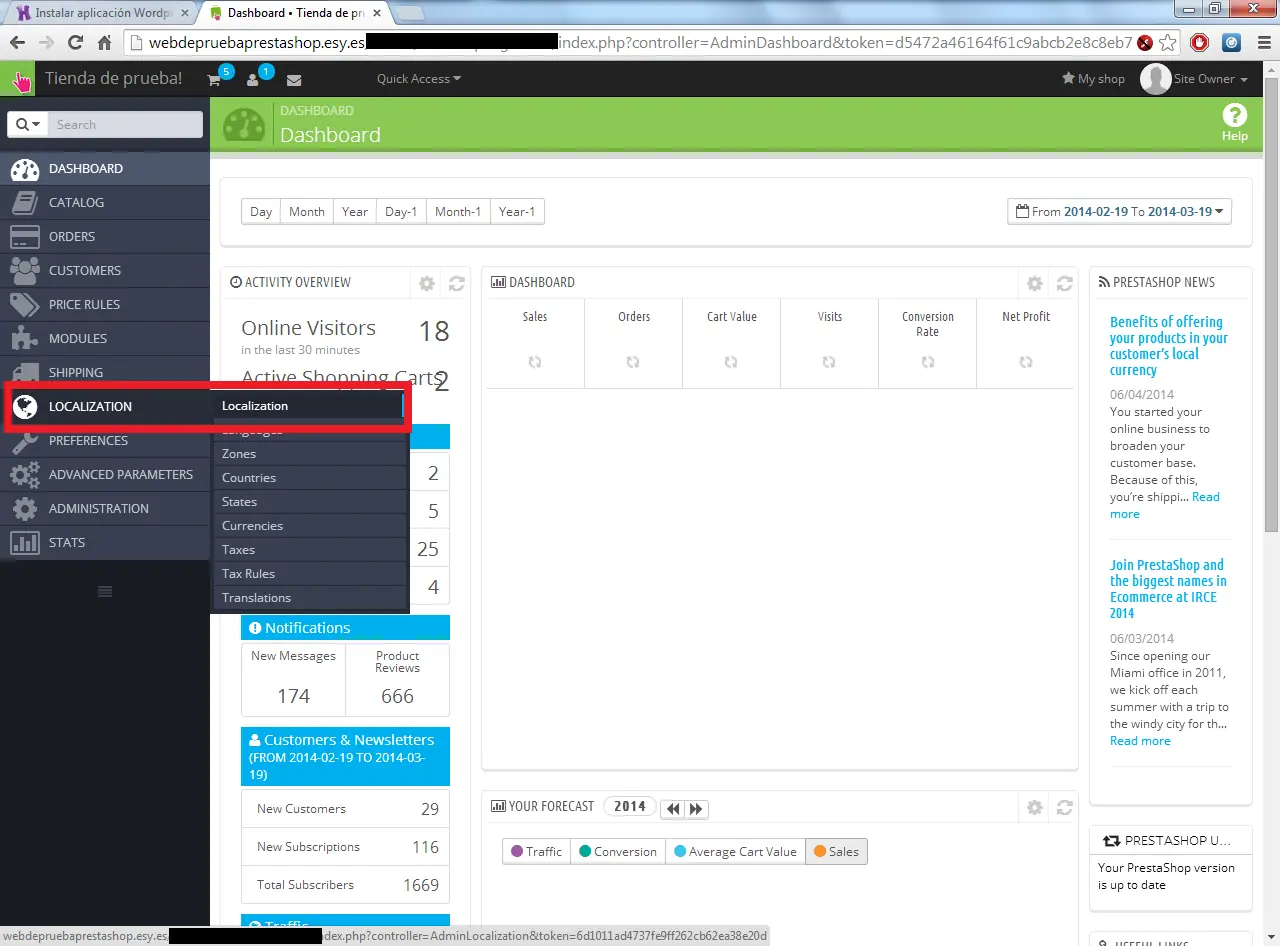Toggle Average Cart Value forecast series
The width and height of the screenshot is (1280, 946).
coord(735,852)
